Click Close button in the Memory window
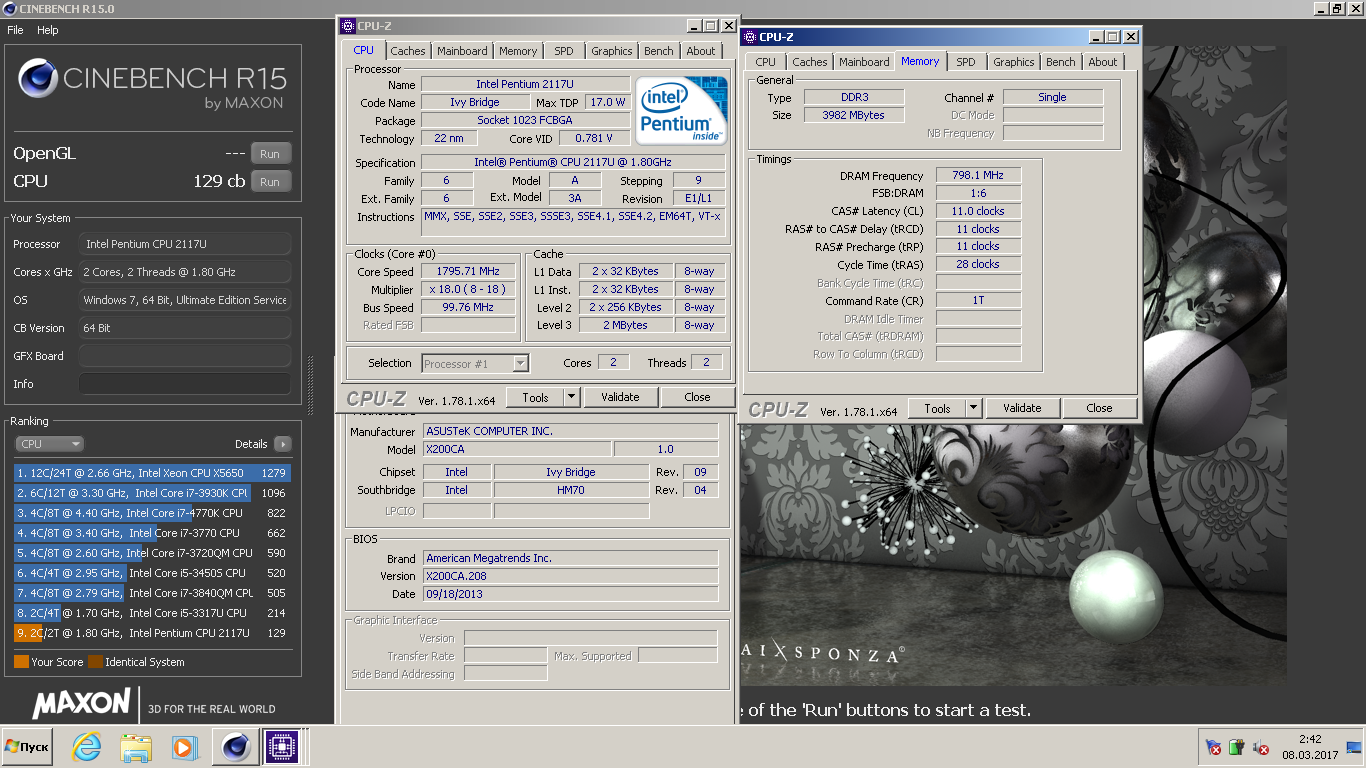This screenshot has width=1366, height=768. pyautogui.click(x=1100, y=408)
